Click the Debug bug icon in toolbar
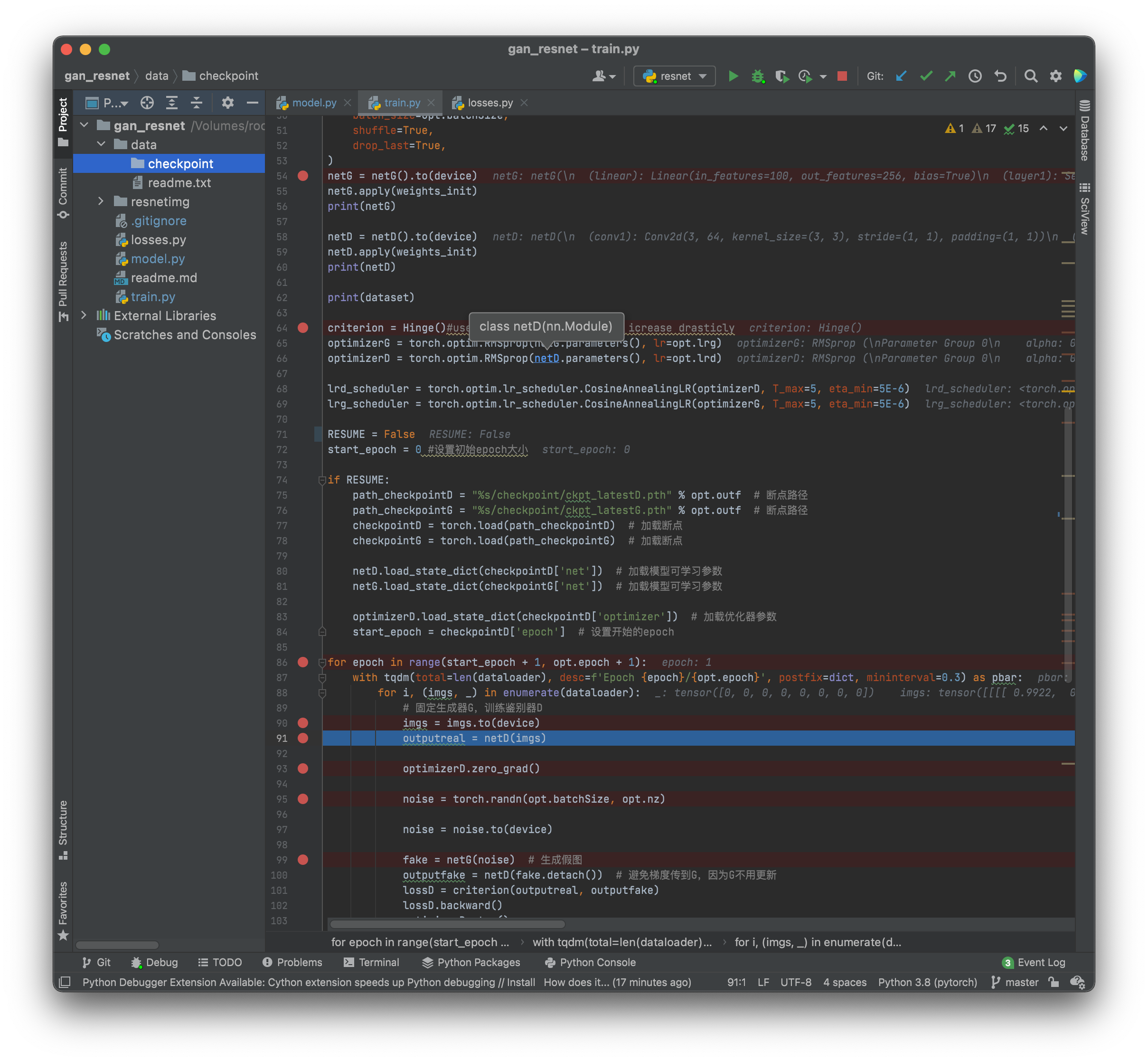The height and width of the screenshot is (1062, 1148). (x=757, y=76)
